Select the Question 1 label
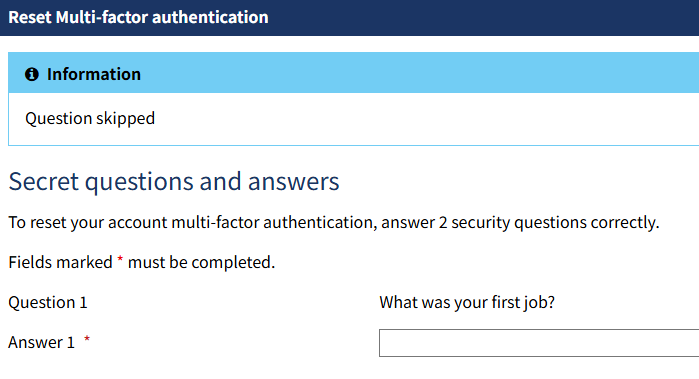 pos(48,303)
